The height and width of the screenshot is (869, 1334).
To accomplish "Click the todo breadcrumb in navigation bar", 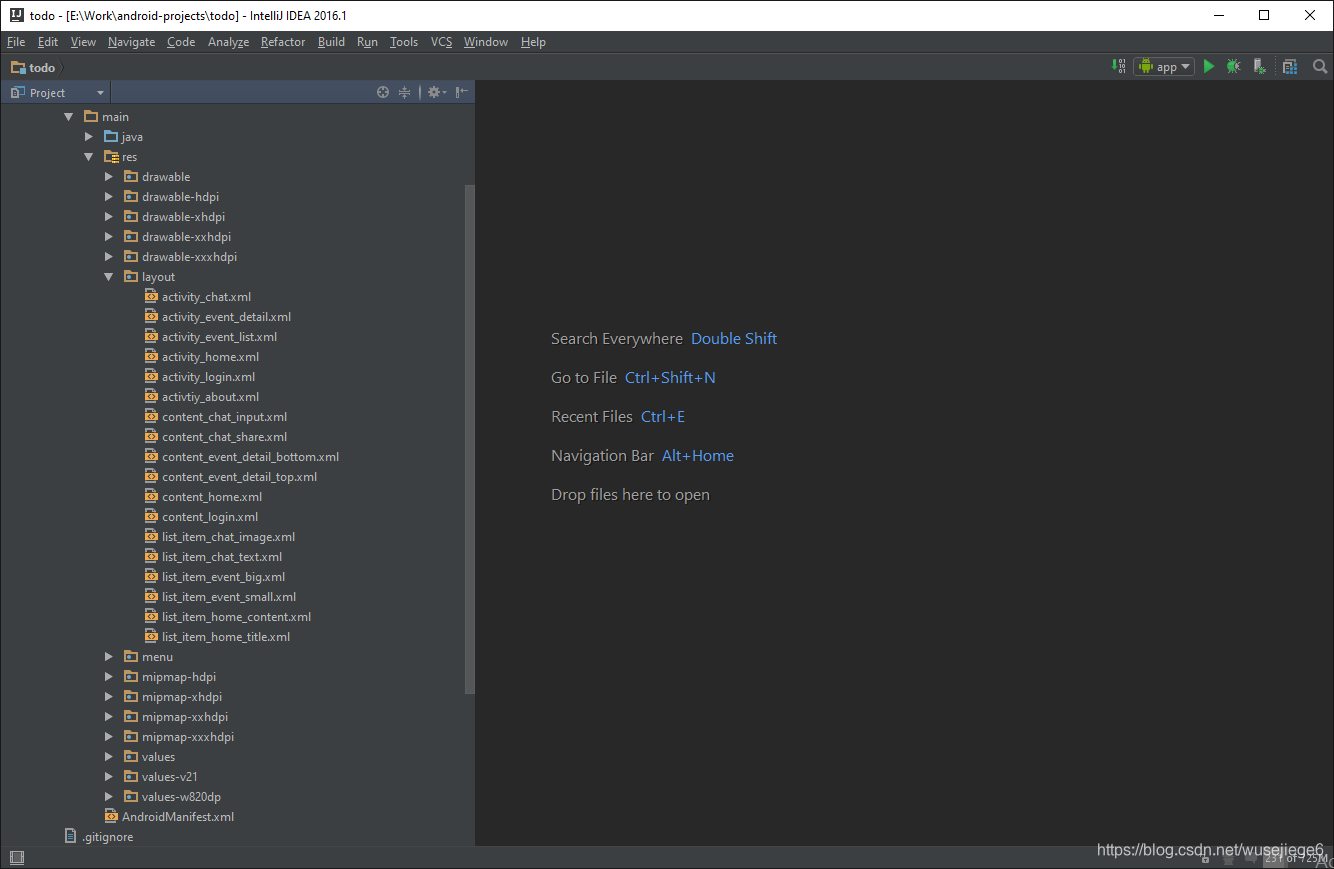I will pos(33,67).
